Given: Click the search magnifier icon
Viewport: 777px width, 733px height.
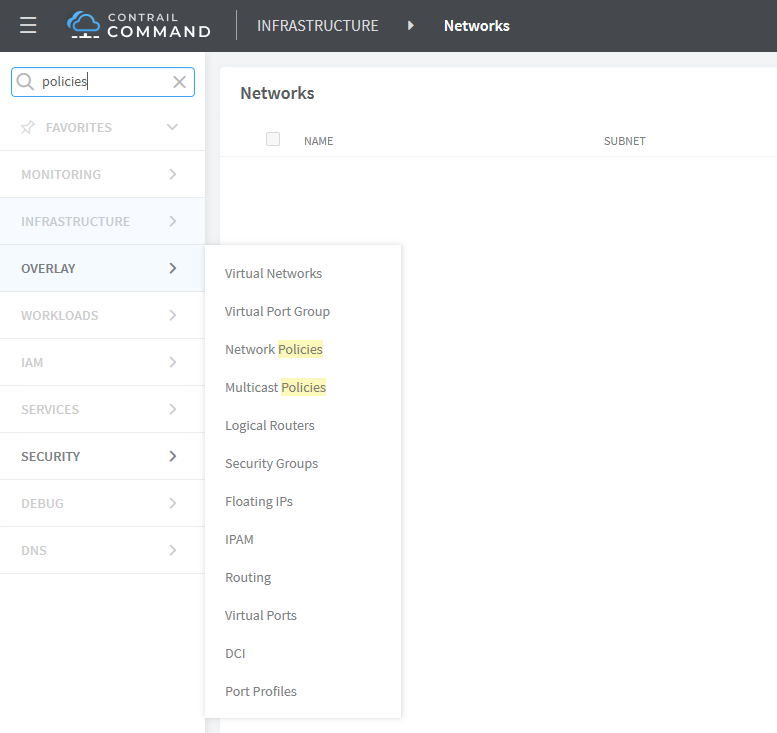Looking at the screenshot, I should click(25, 82).
